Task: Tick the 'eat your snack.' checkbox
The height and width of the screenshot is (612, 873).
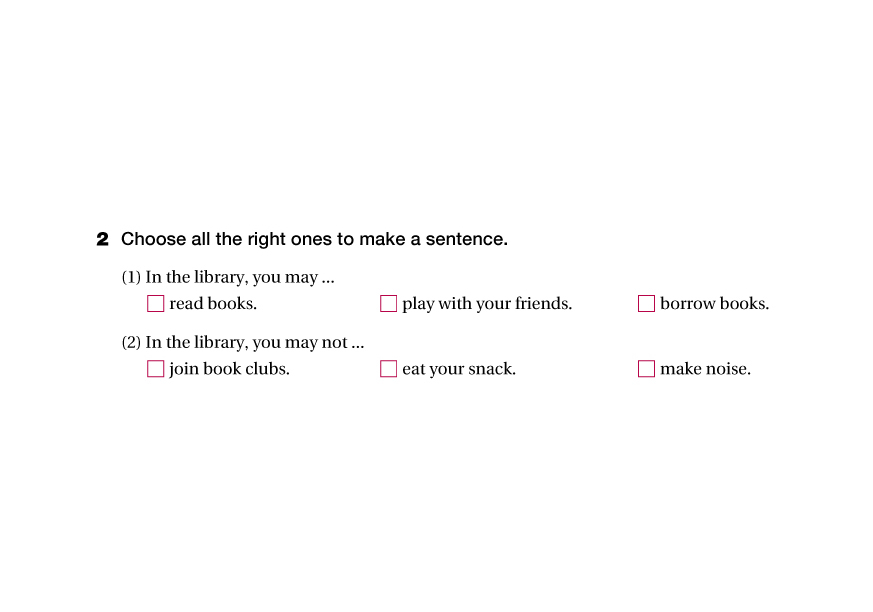Action: [x=388, y=369]
